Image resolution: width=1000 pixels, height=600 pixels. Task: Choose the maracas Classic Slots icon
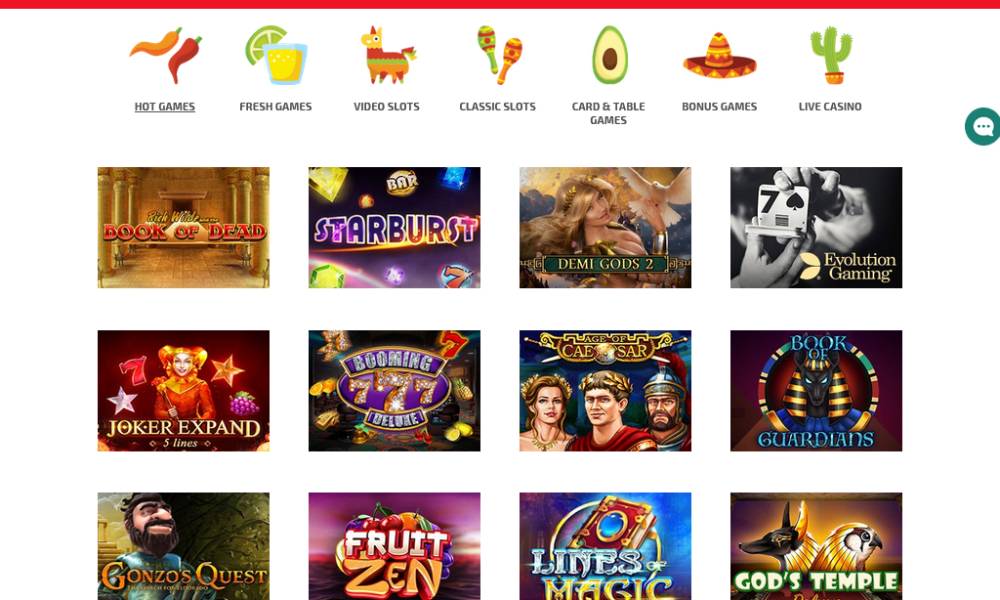coord(499,55)
